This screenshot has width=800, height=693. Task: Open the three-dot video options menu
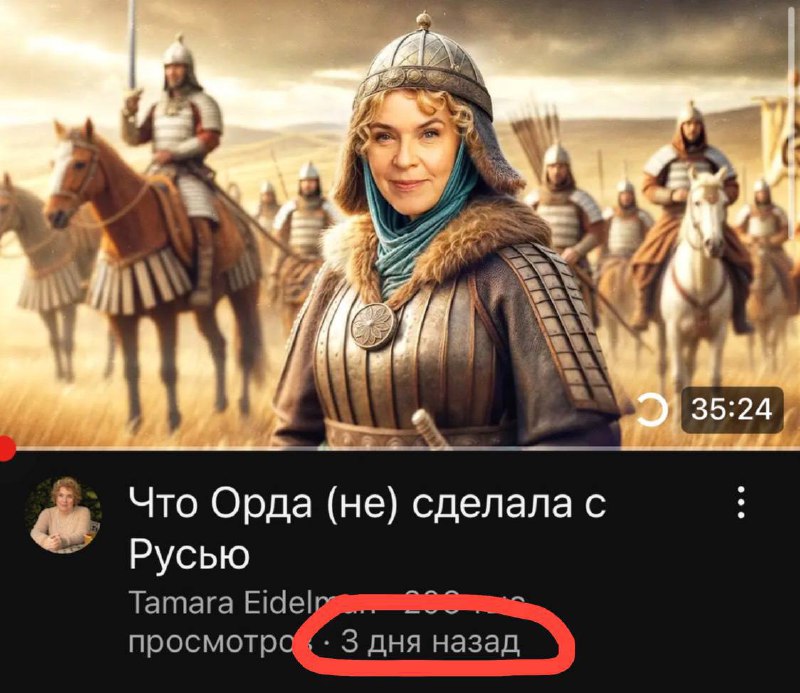pos(741,503)
